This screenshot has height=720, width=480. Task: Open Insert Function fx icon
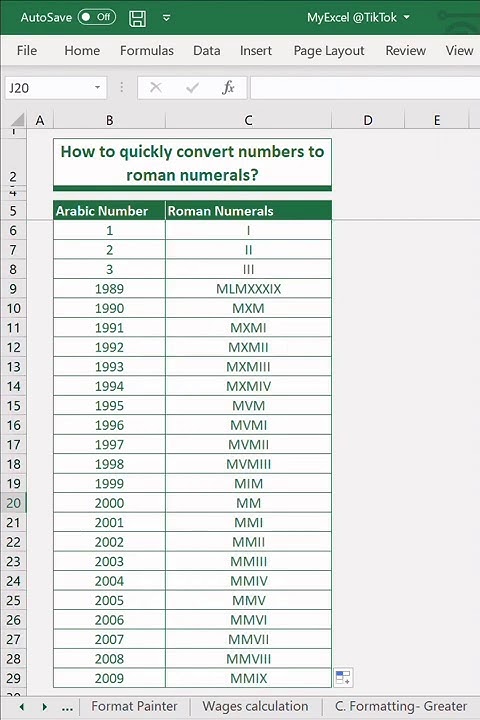tap(228, 87)
